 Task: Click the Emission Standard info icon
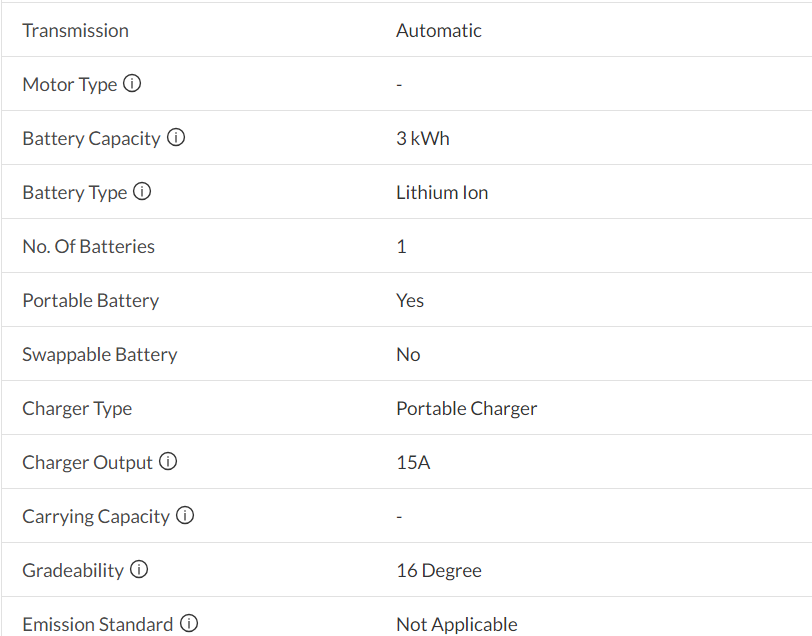coord(189,624)
